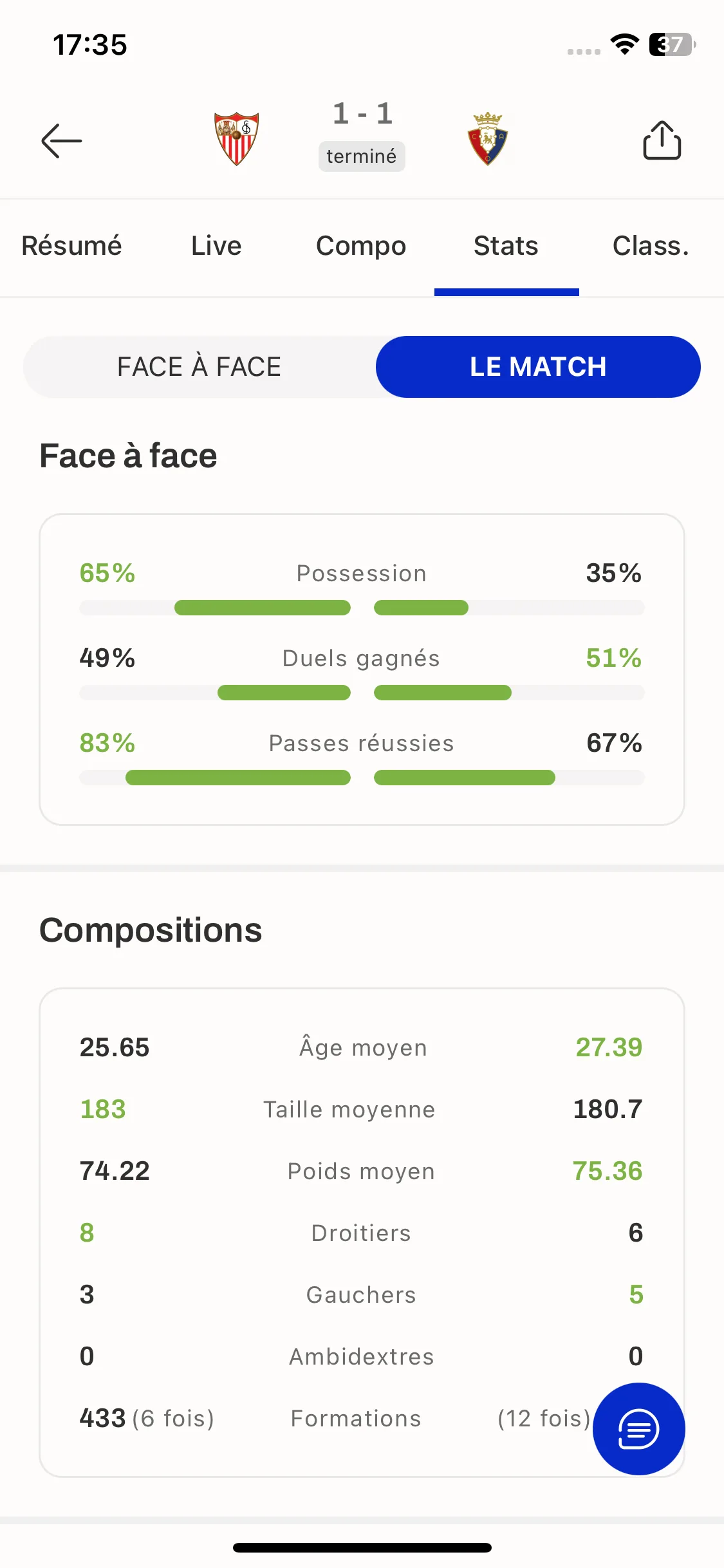Select the LE MATCH segment
This screenshot has width=724, height=1568.
[538, 367]
